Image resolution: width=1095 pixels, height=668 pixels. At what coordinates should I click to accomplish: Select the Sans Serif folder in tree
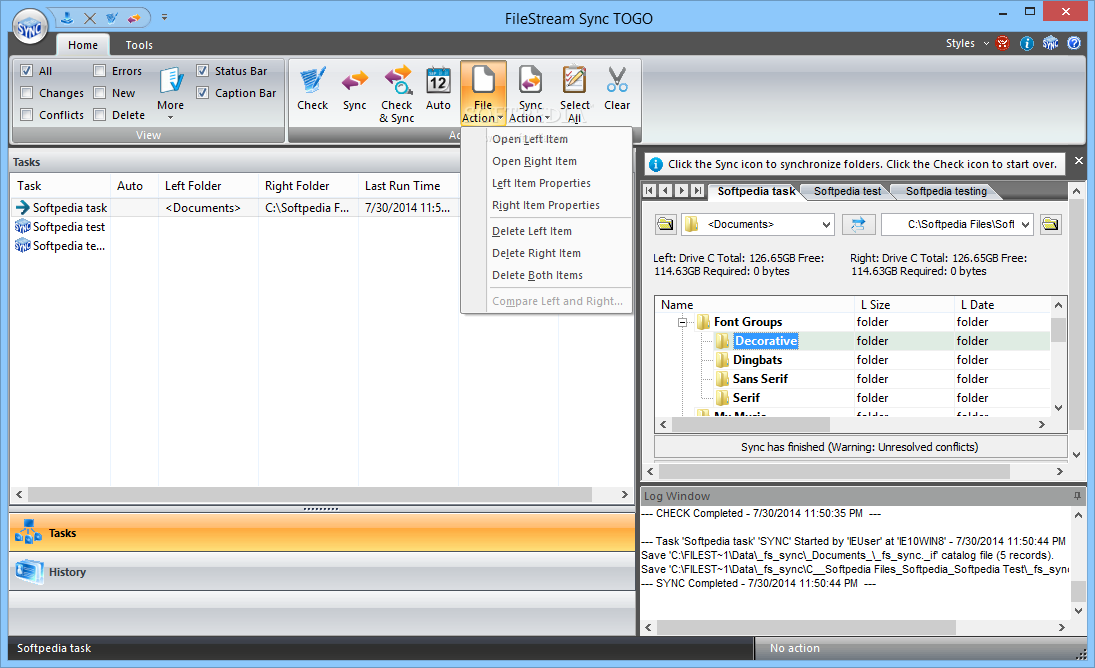[x=760, y=378]
